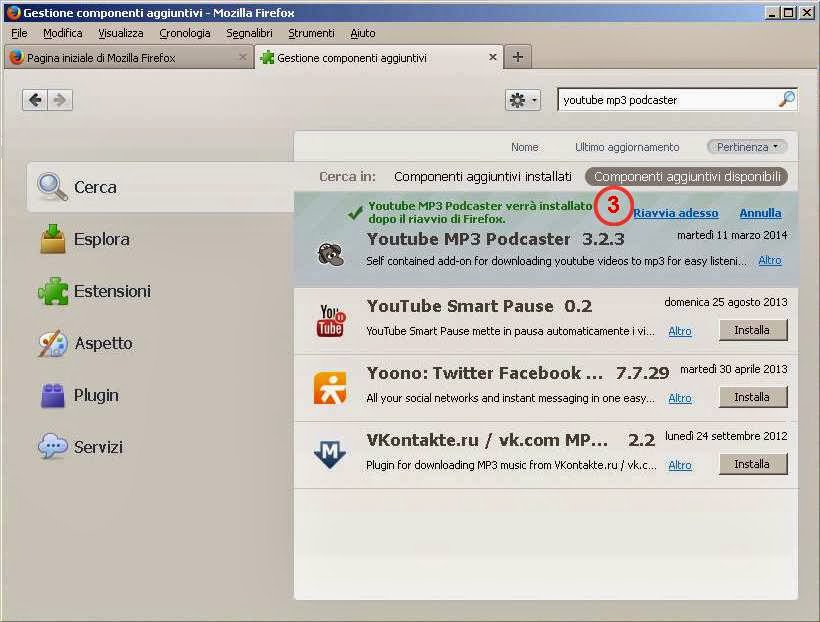Screen dimensions: 820x622
Task: Open the Esplora category
Action: (85, 239)
